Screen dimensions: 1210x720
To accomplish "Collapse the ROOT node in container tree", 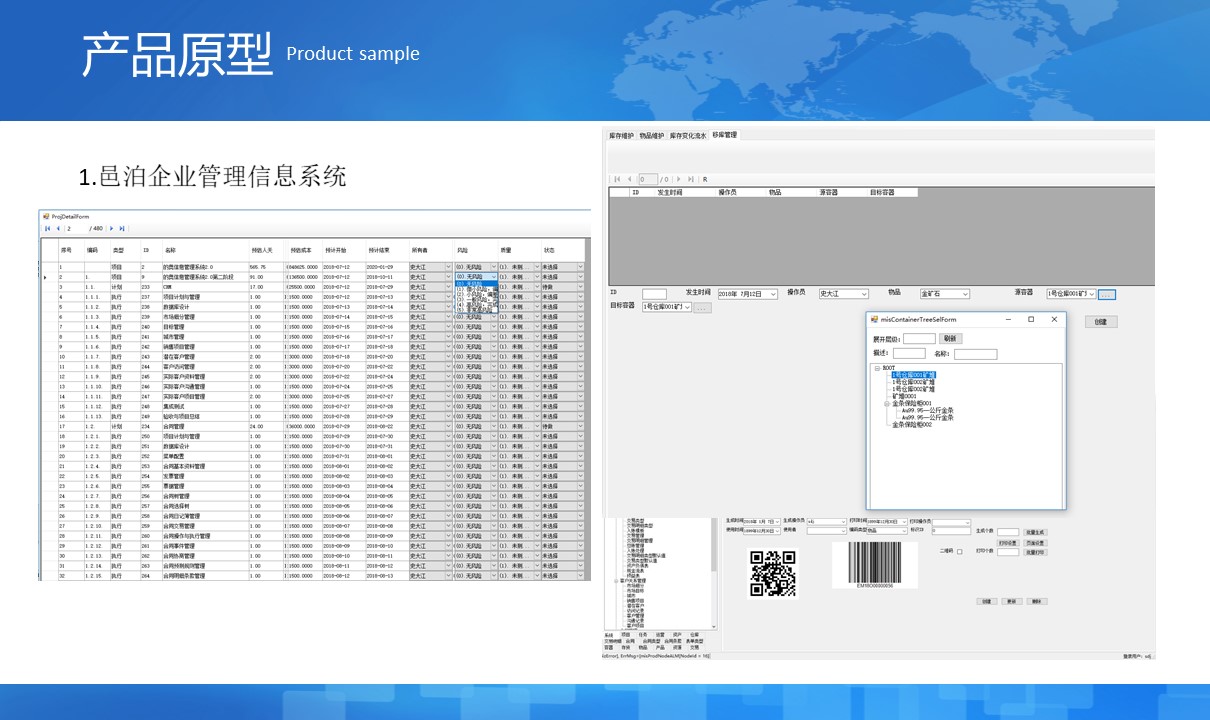I will pyautogui.click(x=877, y=368).
